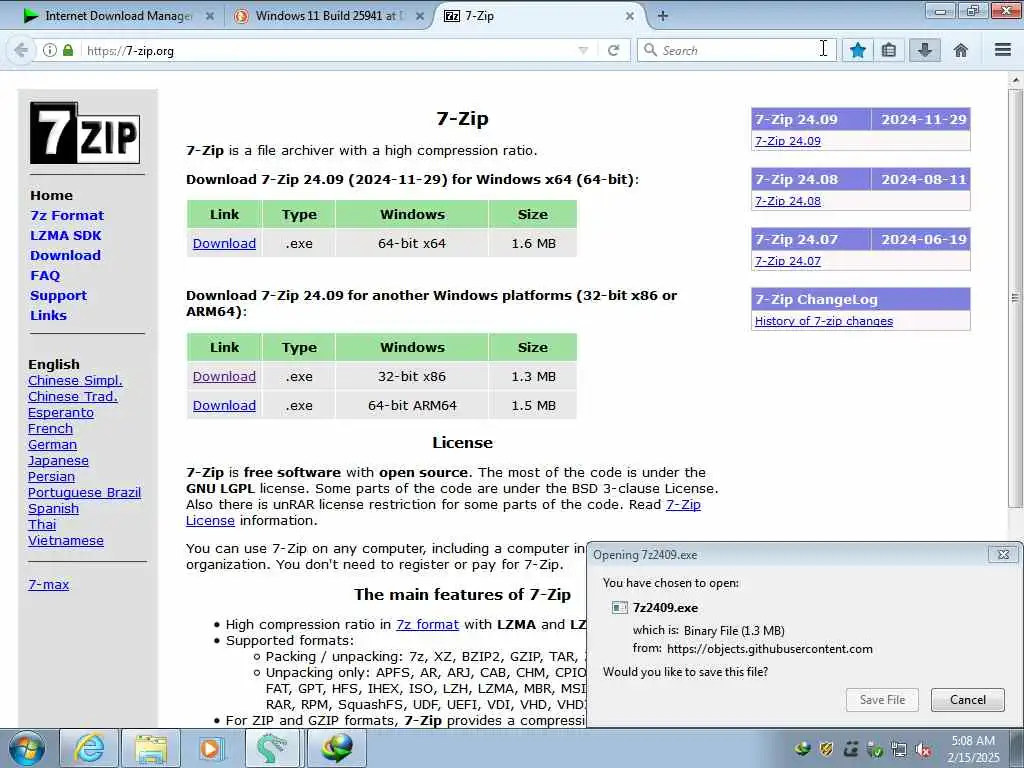Click the muted volume tray icon

tap(923, 750)
